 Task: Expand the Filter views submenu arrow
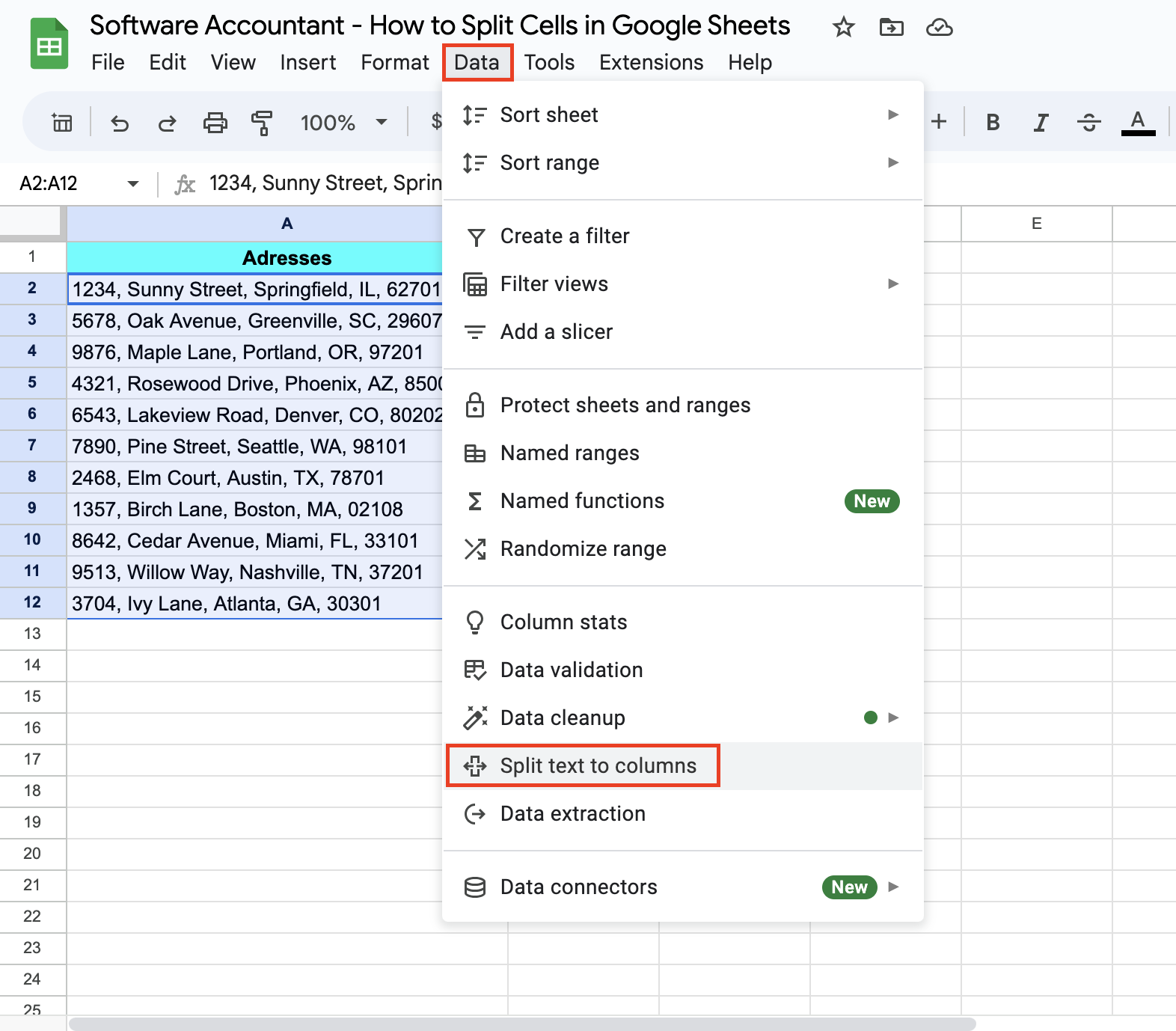[892, 284]
